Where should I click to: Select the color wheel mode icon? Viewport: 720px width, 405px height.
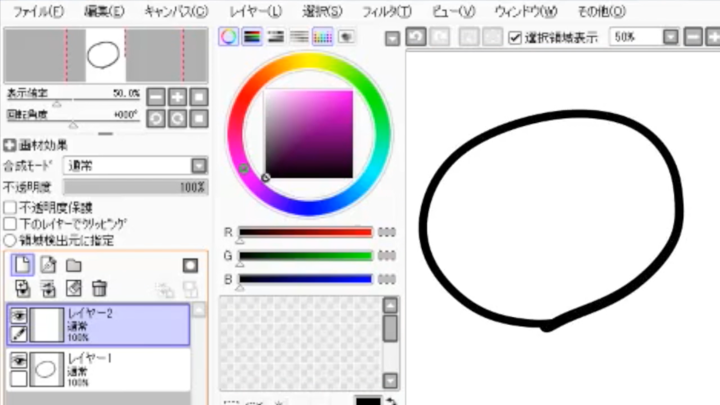(x=228, y=37)
